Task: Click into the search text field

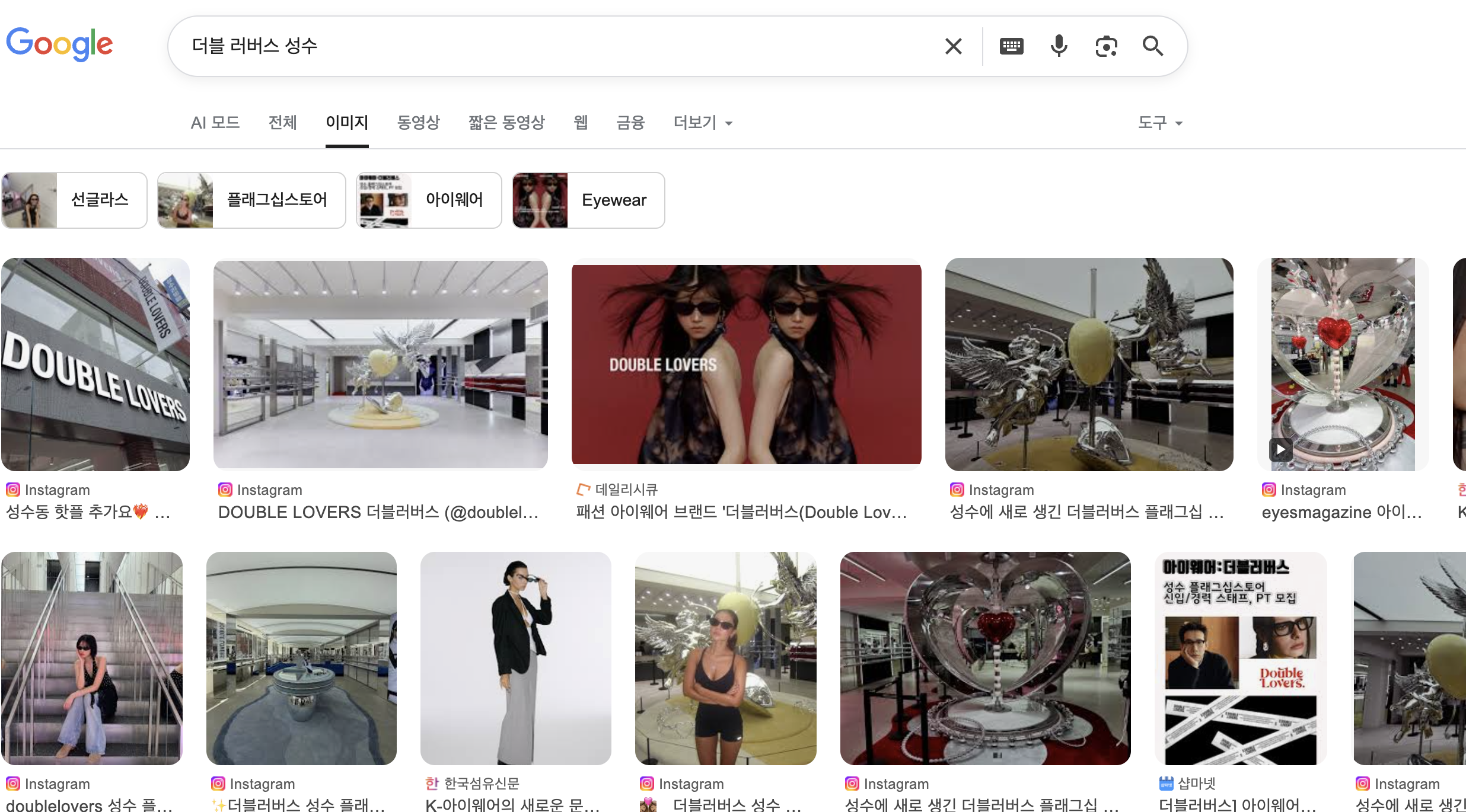Action: point(534,46)
